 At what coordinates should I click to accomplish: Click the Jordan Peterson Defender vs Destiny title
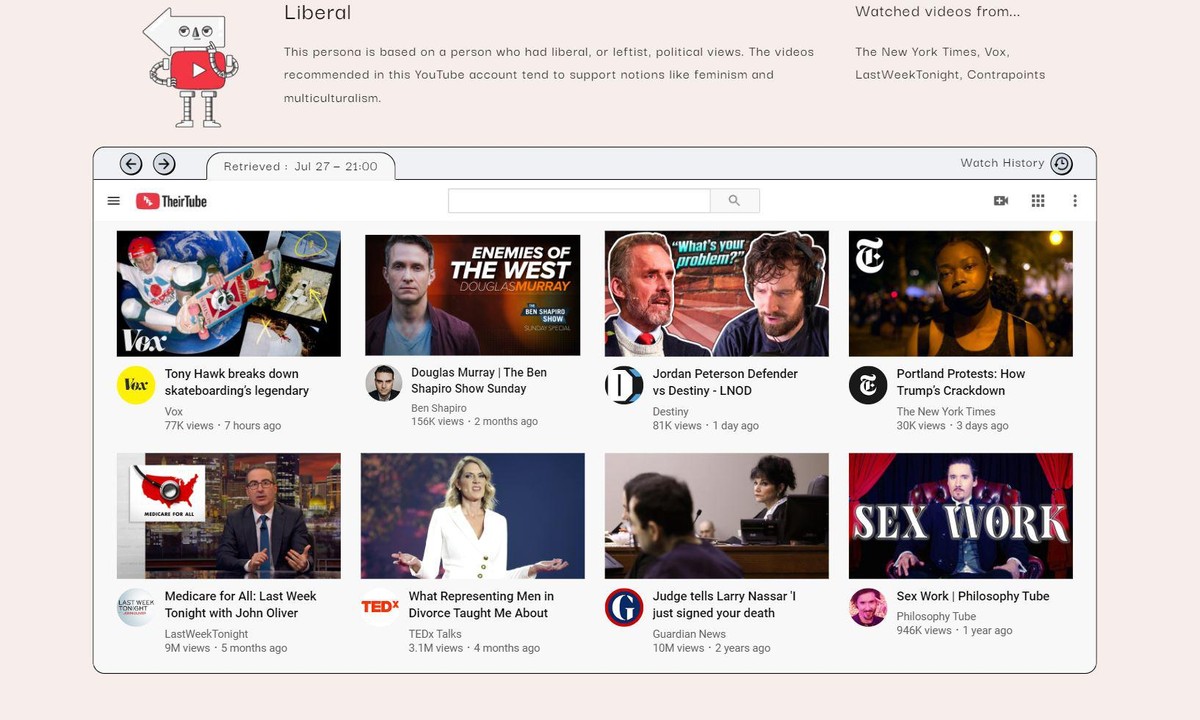point(725,382)
